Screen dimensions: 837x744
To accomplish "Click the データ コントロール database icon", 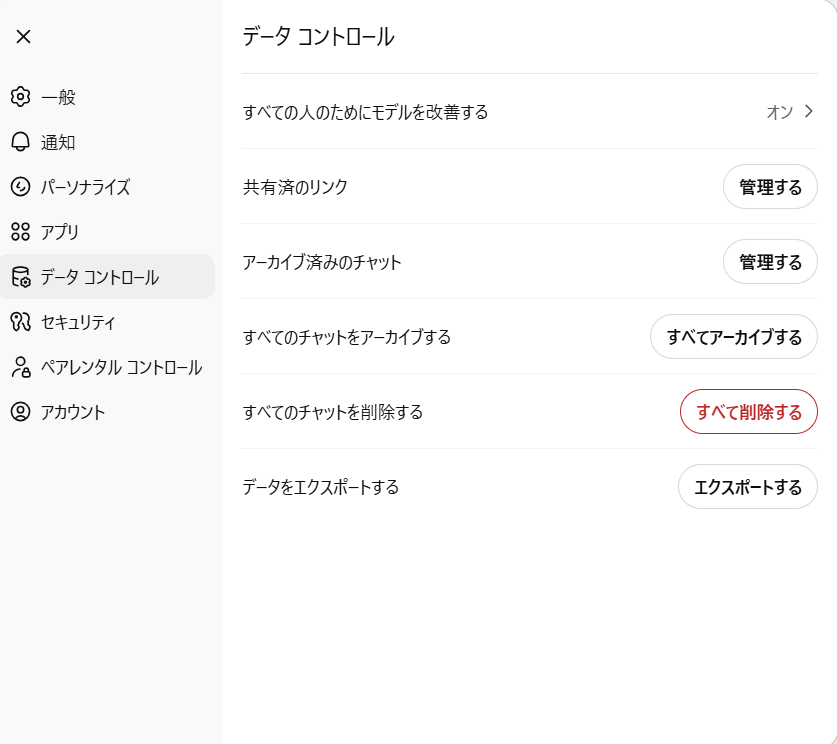I will pos(20,277).
